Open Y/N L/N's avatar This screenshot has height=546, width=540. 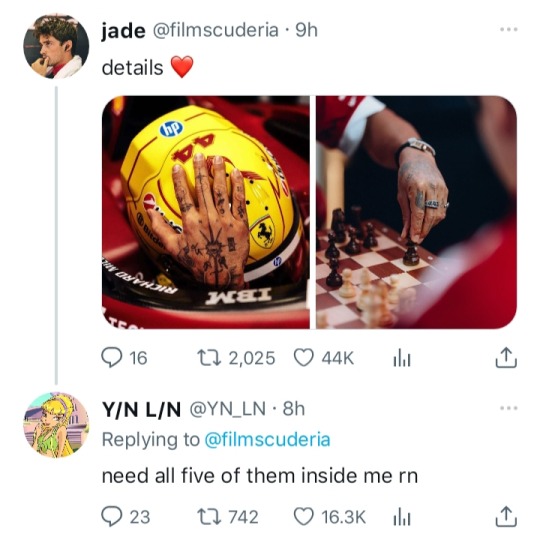(56, 424)
